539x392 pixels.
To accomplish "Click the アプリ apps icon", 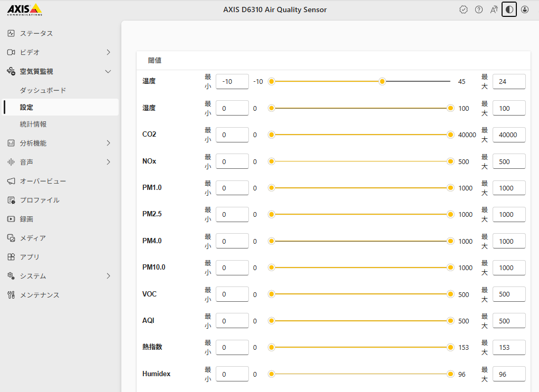I will (x=11, y=257).
